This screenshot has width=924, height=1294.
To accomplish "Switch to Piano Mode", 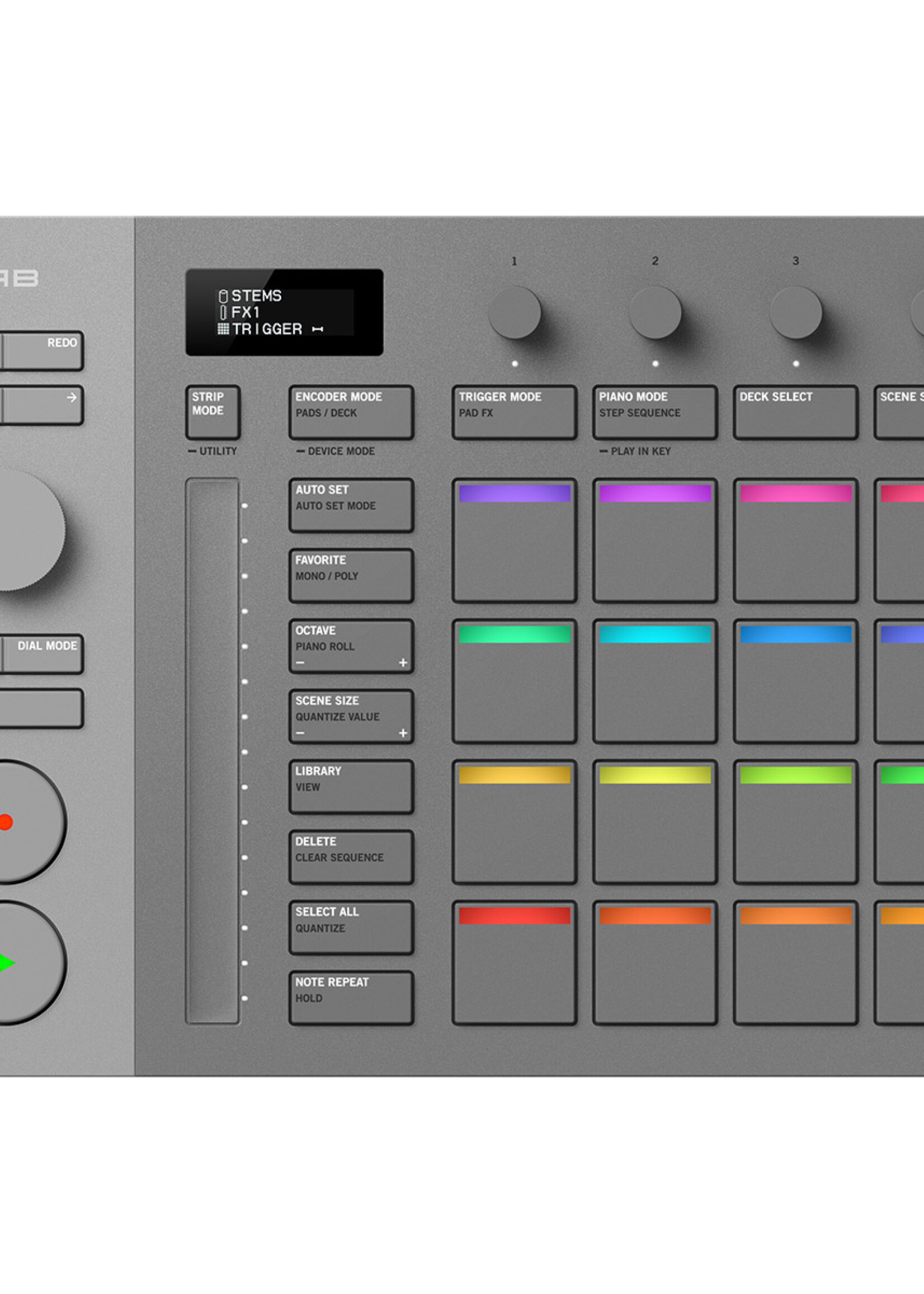I will tap(655, 412).
